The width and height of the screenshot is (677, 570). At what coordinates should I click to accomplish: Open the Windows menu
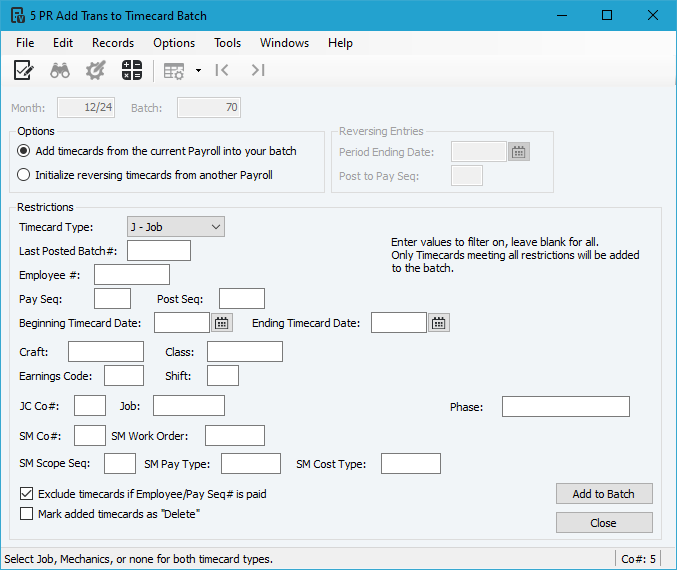click(x=285, y=43)
